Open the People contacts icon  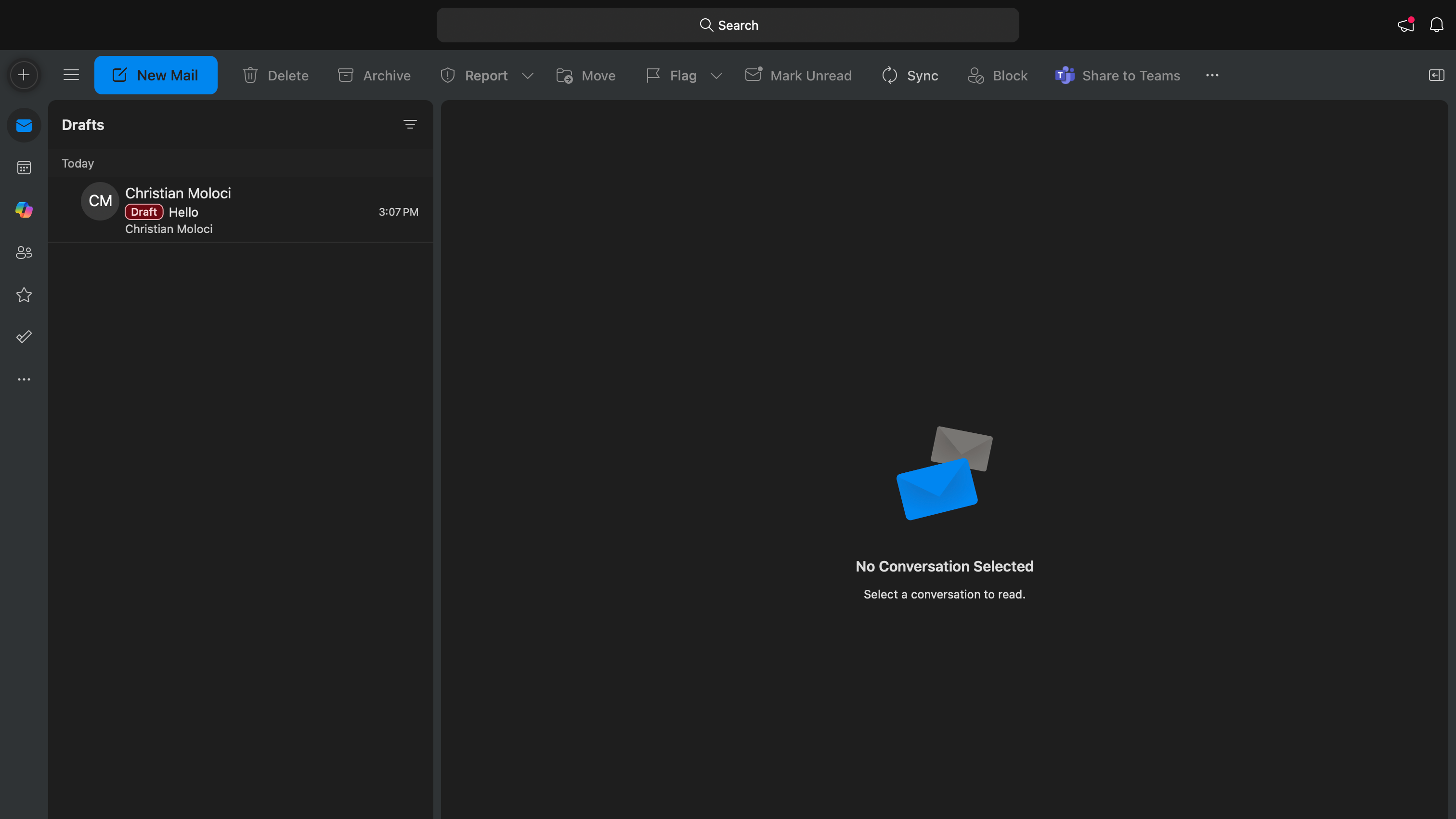(x=24, y=252)
